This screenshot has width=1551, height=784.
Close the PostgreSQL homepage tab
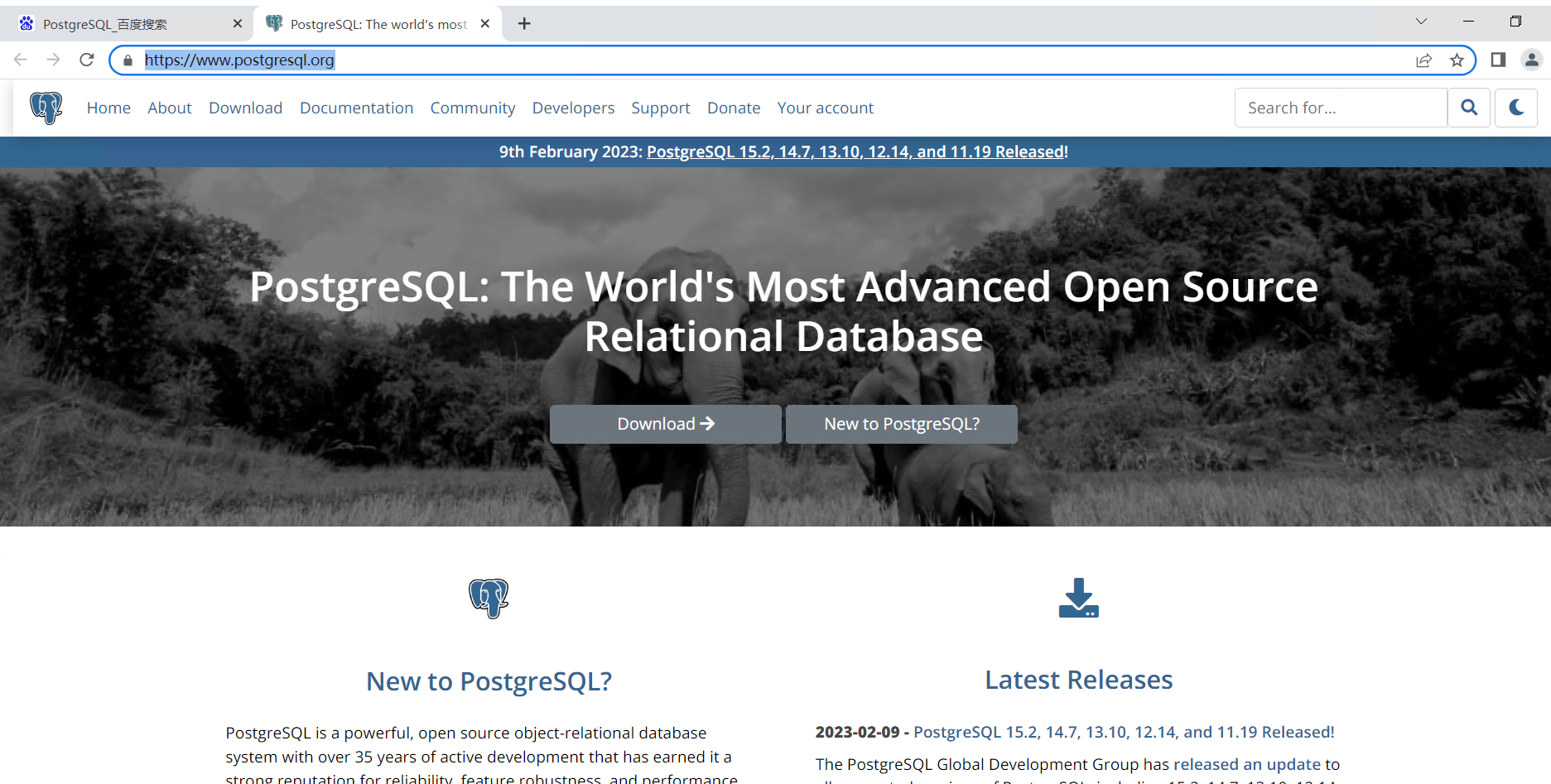point(485,24)
